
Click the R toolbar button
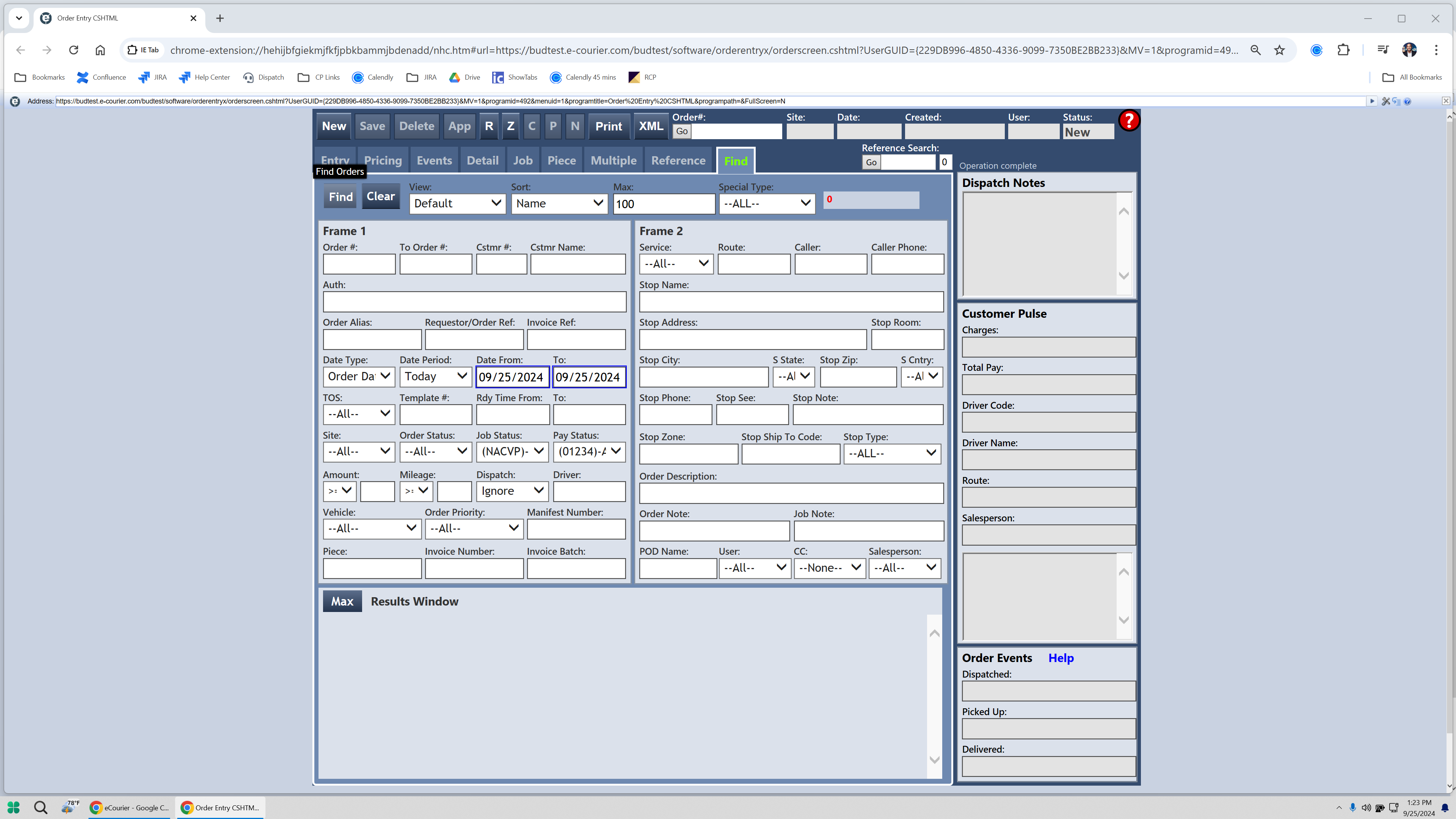click(x=489, y=126)
